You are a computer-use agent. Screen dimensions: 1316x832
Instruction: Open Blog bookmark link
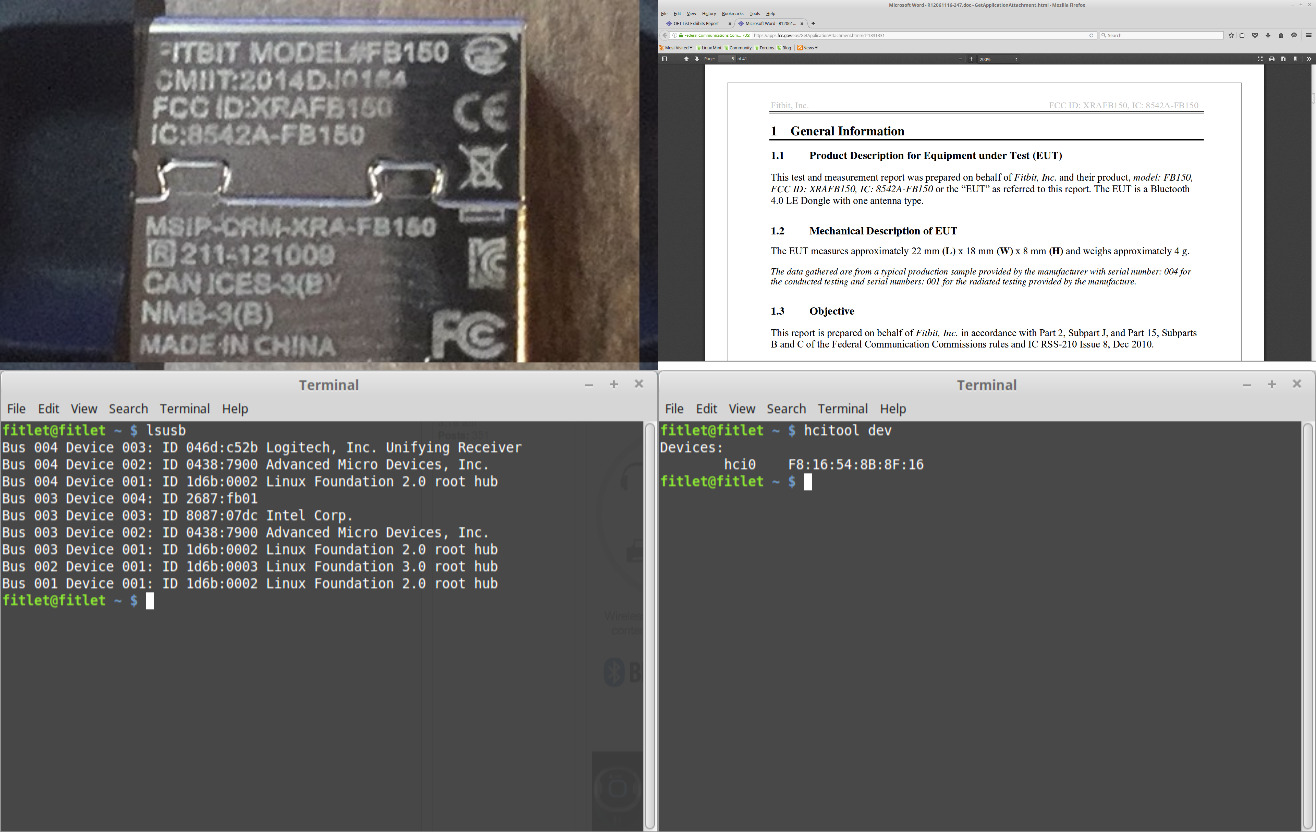(785, 47)
